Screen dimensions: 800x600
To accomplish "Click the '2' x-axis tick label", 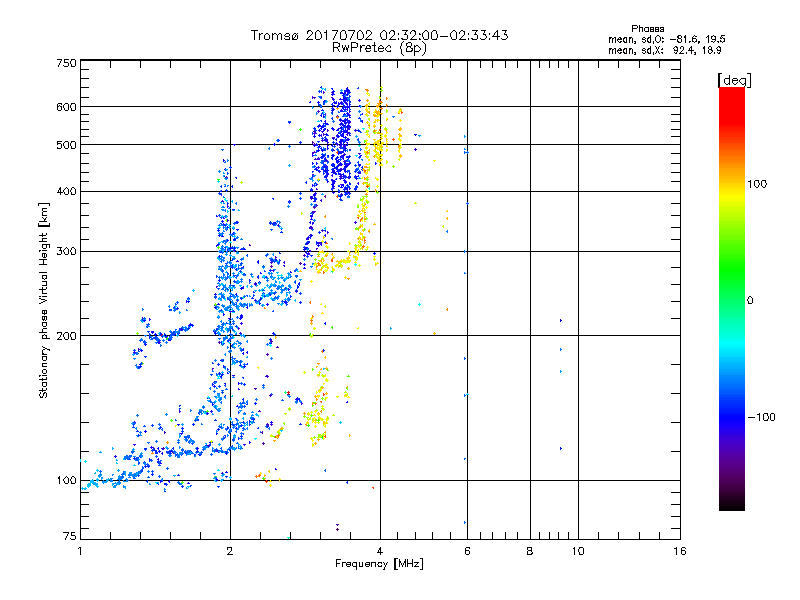I will (x=230, y=551).
